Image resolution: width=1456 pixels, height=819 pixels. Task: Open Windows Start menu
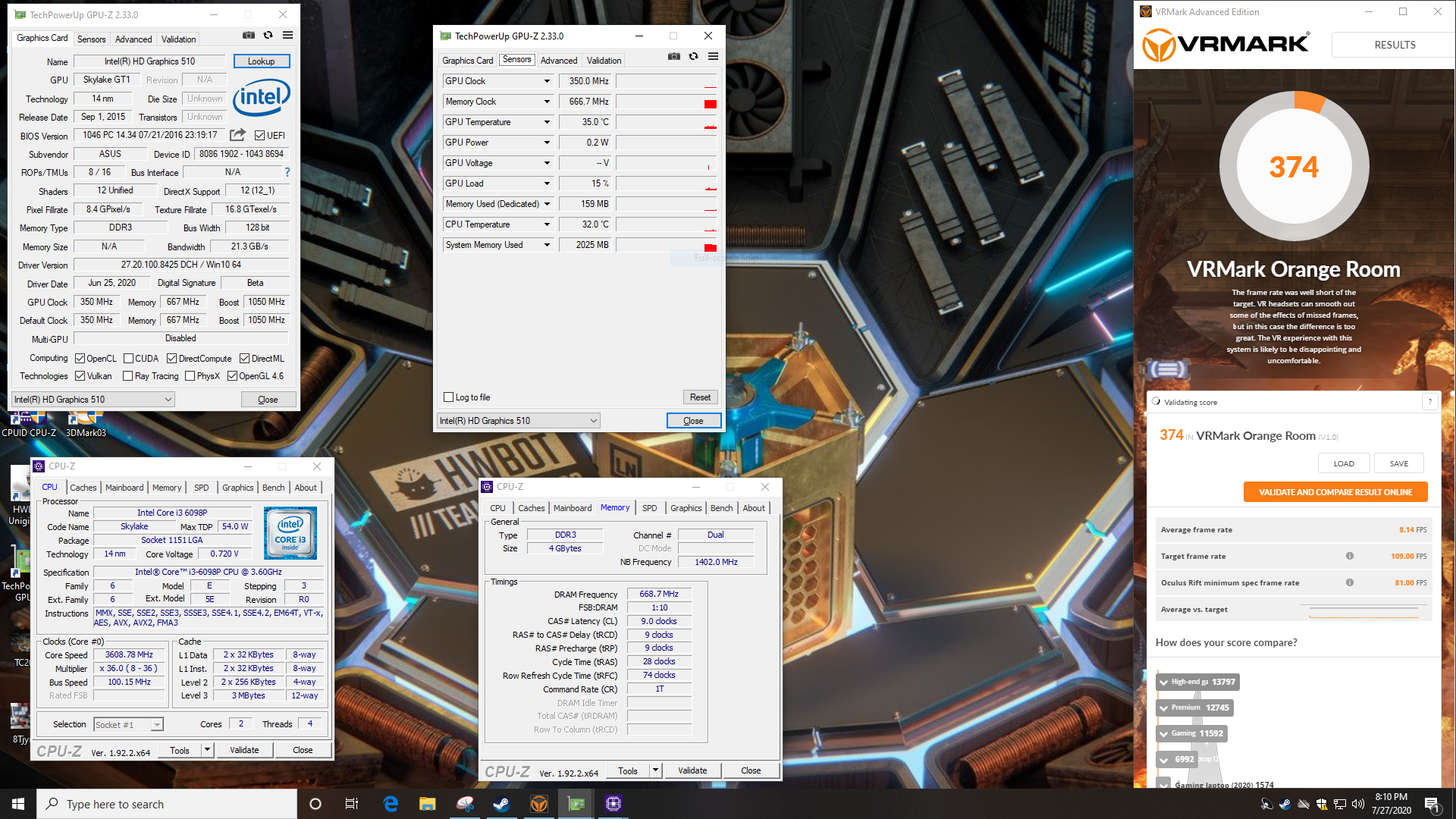point(18,804)
